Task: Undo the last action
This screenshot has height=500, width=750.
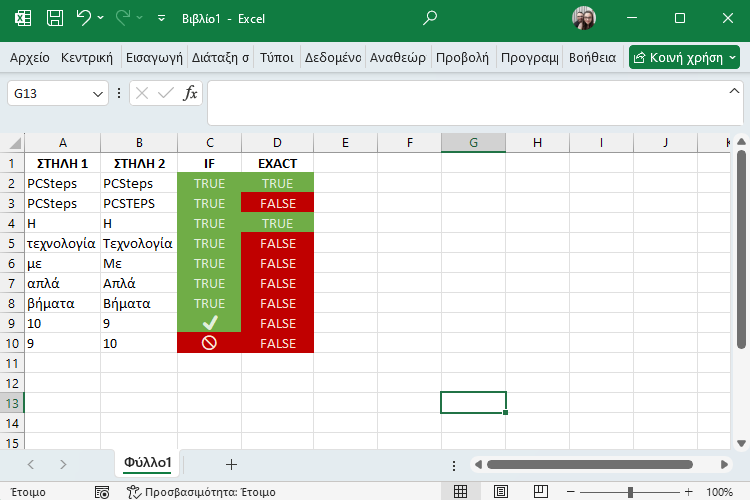Action: click(84, 18)
